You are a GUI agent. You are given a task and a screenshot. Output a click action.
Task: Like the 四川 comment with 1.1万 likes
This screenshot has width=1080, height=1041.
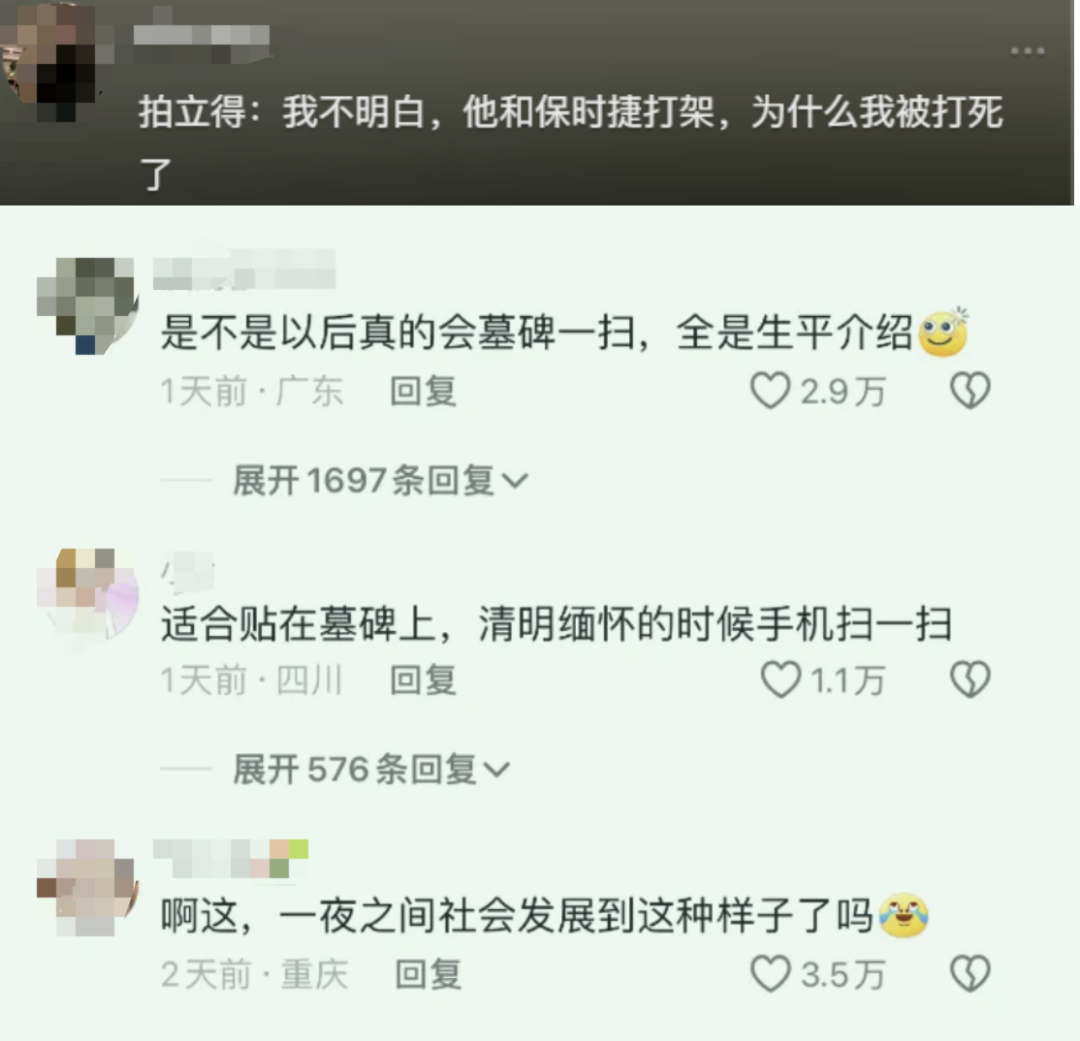780,679
